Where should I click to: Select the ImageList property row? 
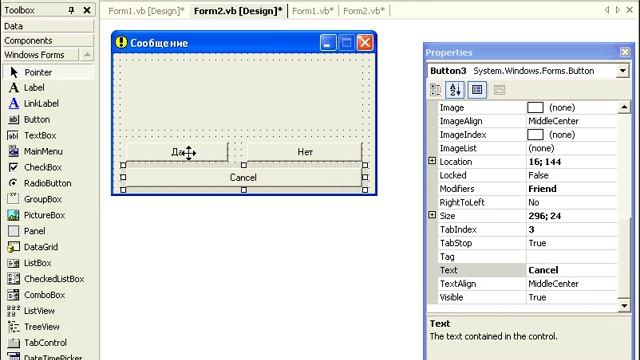[x=527, y=148]
